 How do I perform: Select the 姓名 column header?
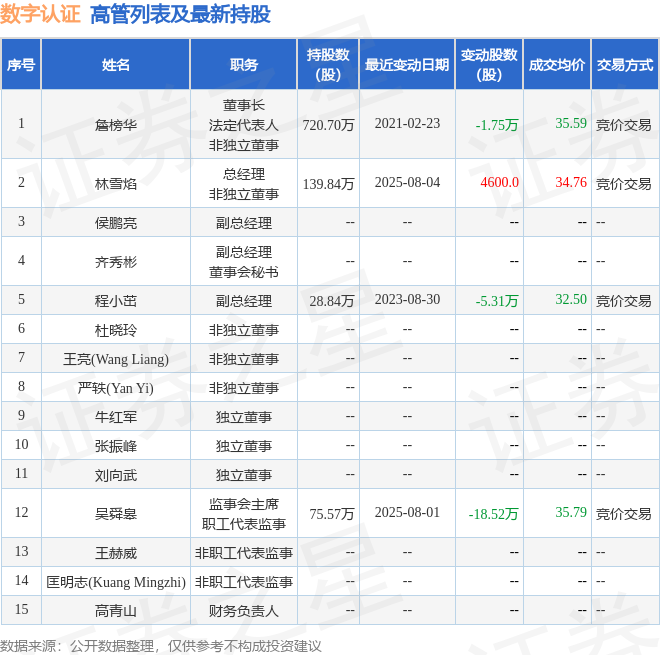[116, 65]
